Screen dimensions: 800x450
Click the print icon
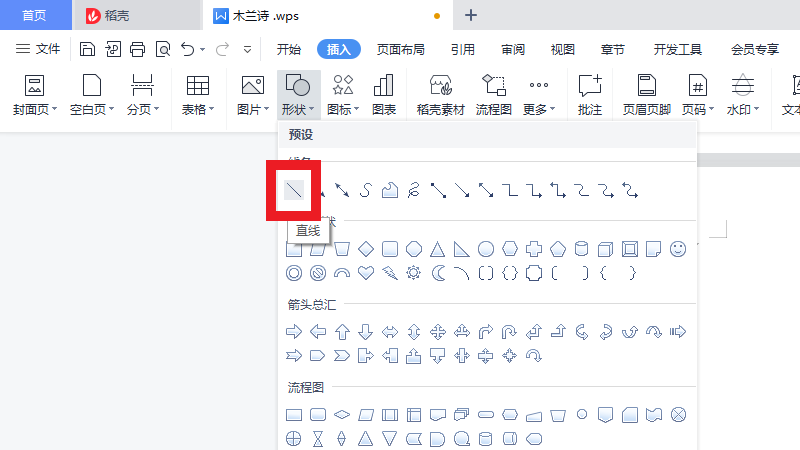click(137, 49)
